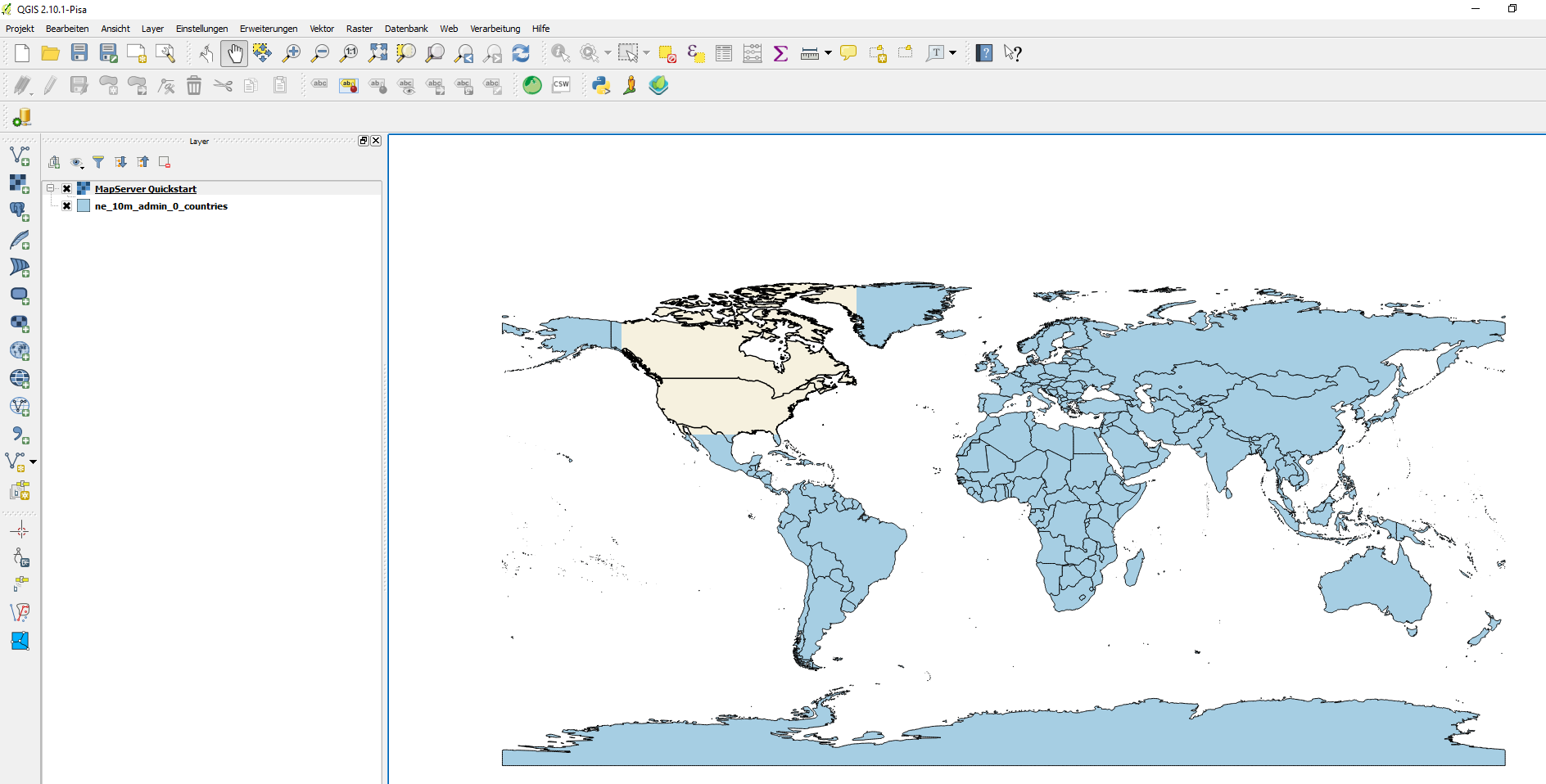Add PostGIS layer elephant icon
This screenshot has height=784, width=1546.
[20, 211]
